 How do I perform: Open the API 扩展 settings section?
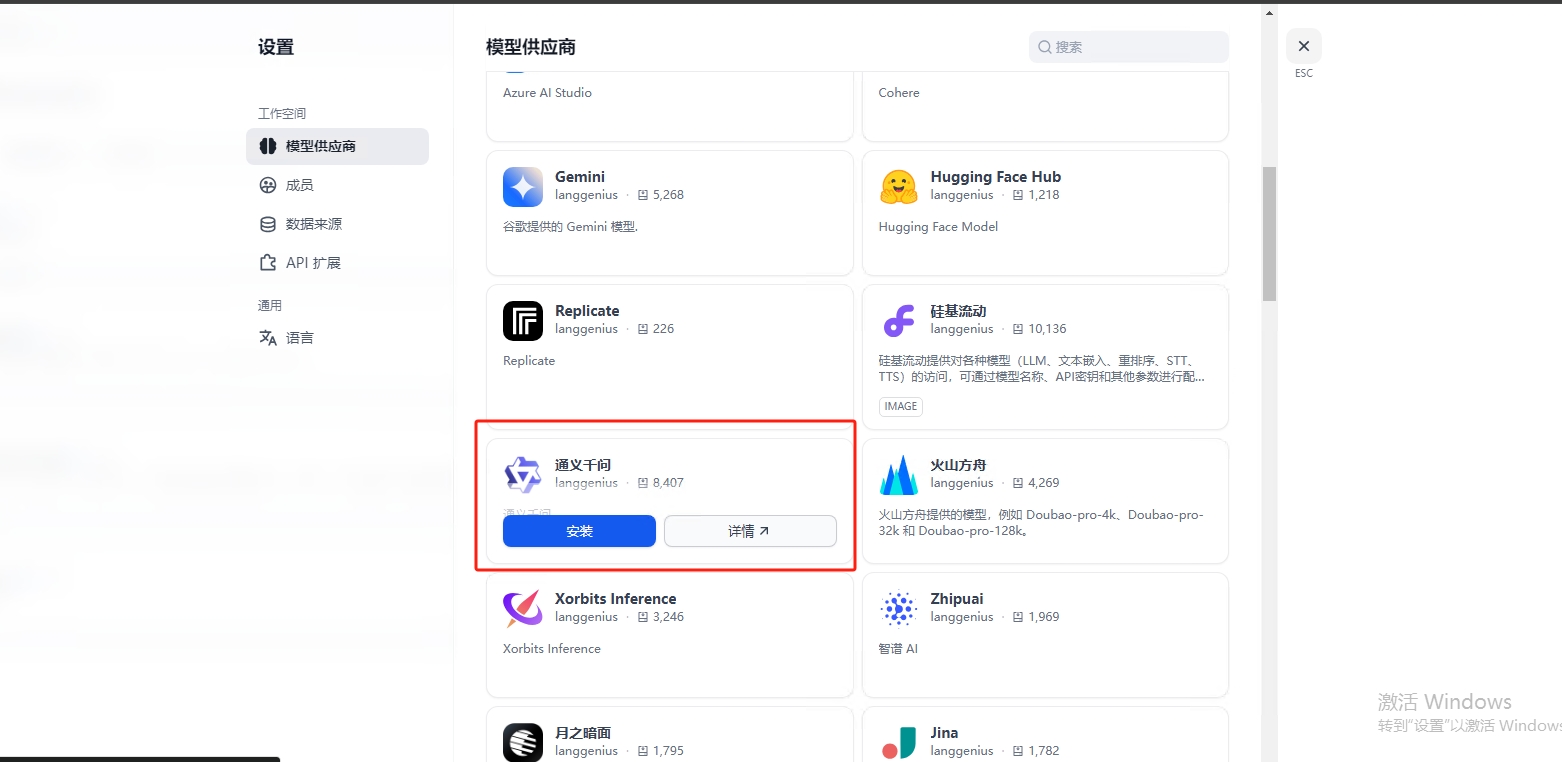(x=337, y=263)
